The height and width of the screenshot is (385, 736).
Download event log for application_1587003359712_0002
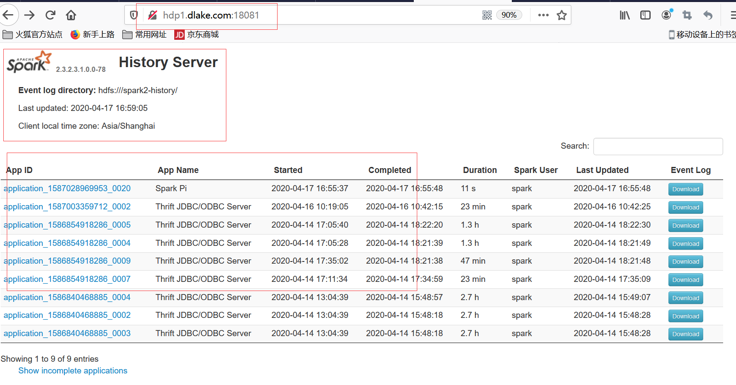click(x=685, y=208)
